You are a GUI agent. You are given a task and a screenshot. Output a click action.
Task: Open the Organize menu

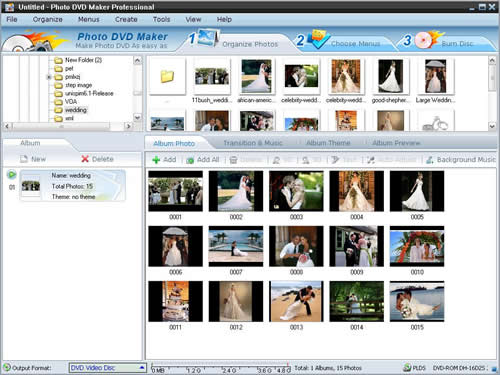click(x=47, y=19)
